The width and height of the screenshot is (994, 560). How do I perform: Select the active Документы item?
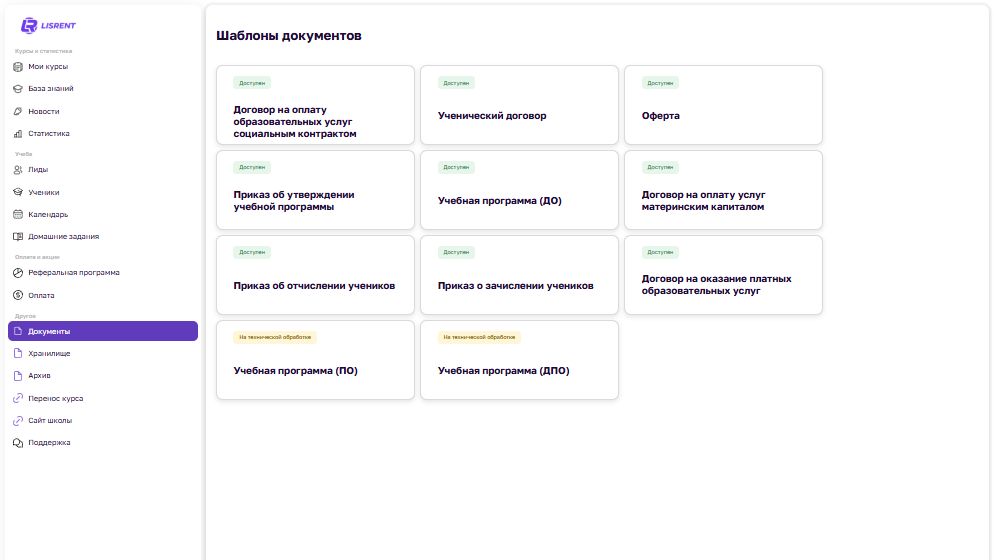click(103, 331)
